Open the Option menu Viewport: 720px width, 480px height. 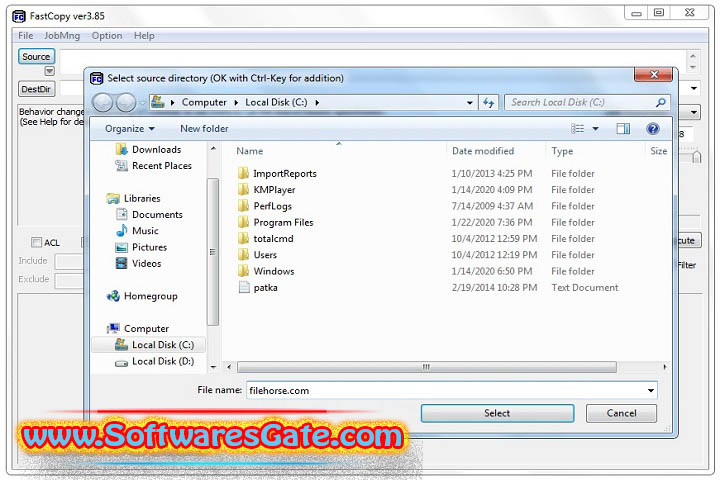(107, 36)
